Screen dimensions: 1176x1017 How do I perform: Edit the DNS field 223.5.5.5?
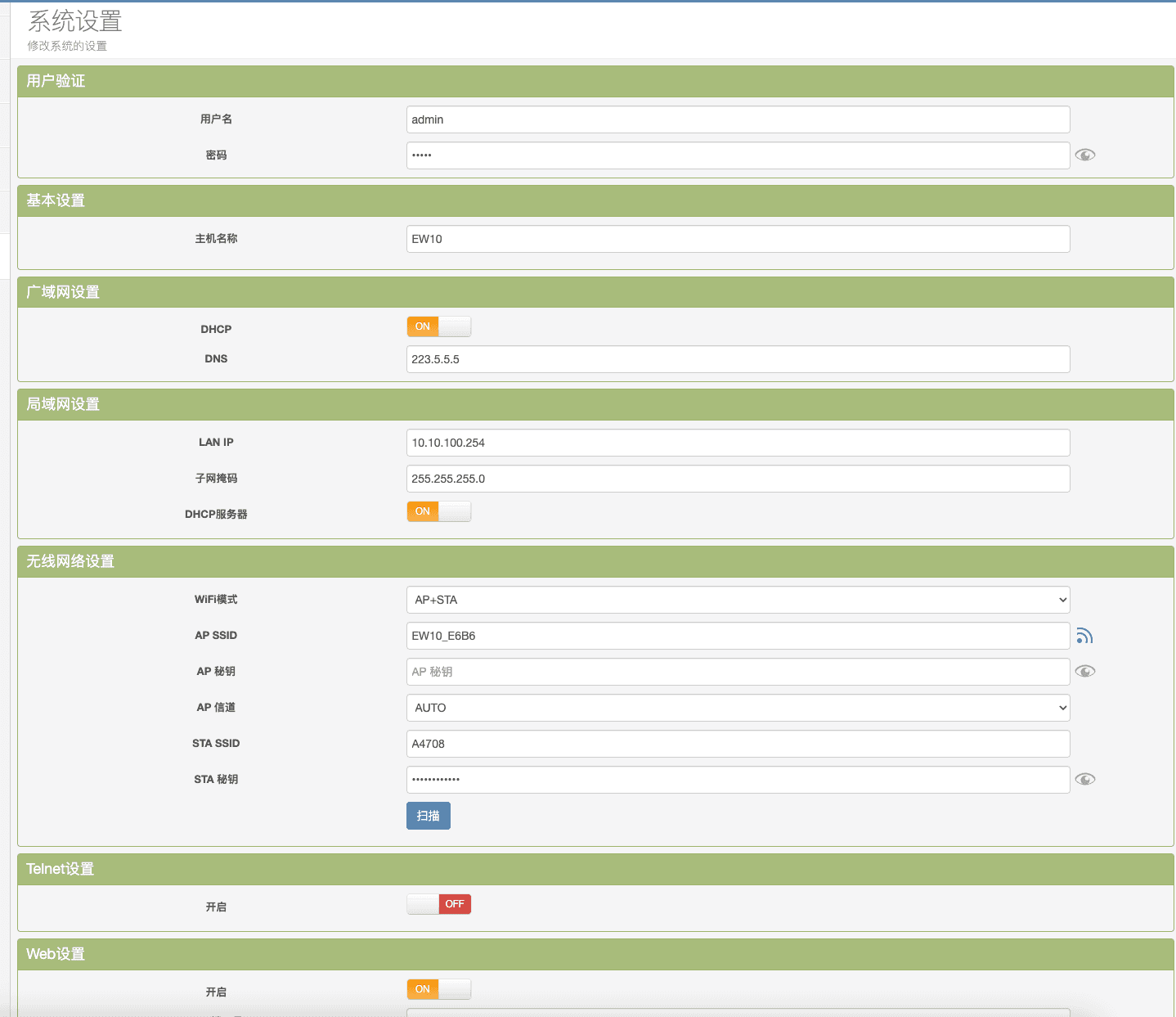(738, 359)
